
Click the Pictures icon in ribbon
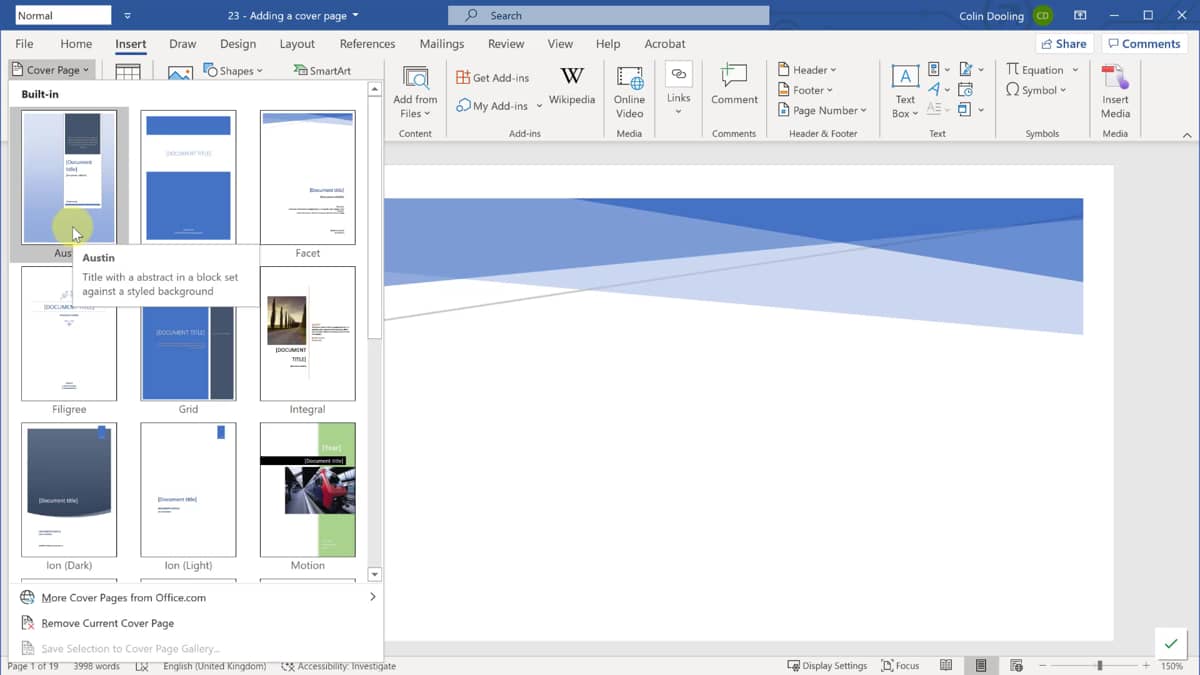(x=180, y=73)
